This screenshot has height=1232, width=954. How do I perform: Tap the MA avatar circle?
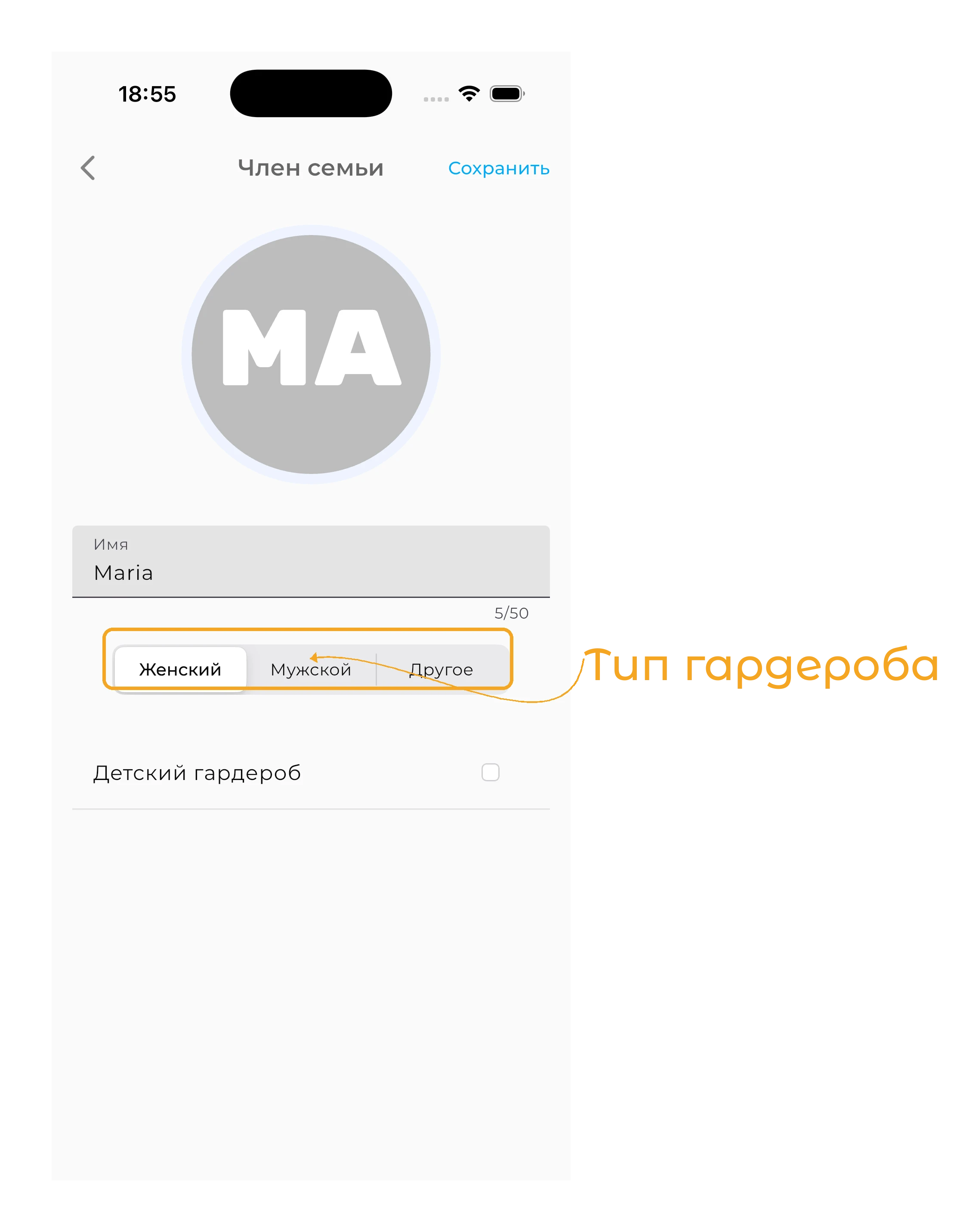pyautogui.click(x=311, y=354)
